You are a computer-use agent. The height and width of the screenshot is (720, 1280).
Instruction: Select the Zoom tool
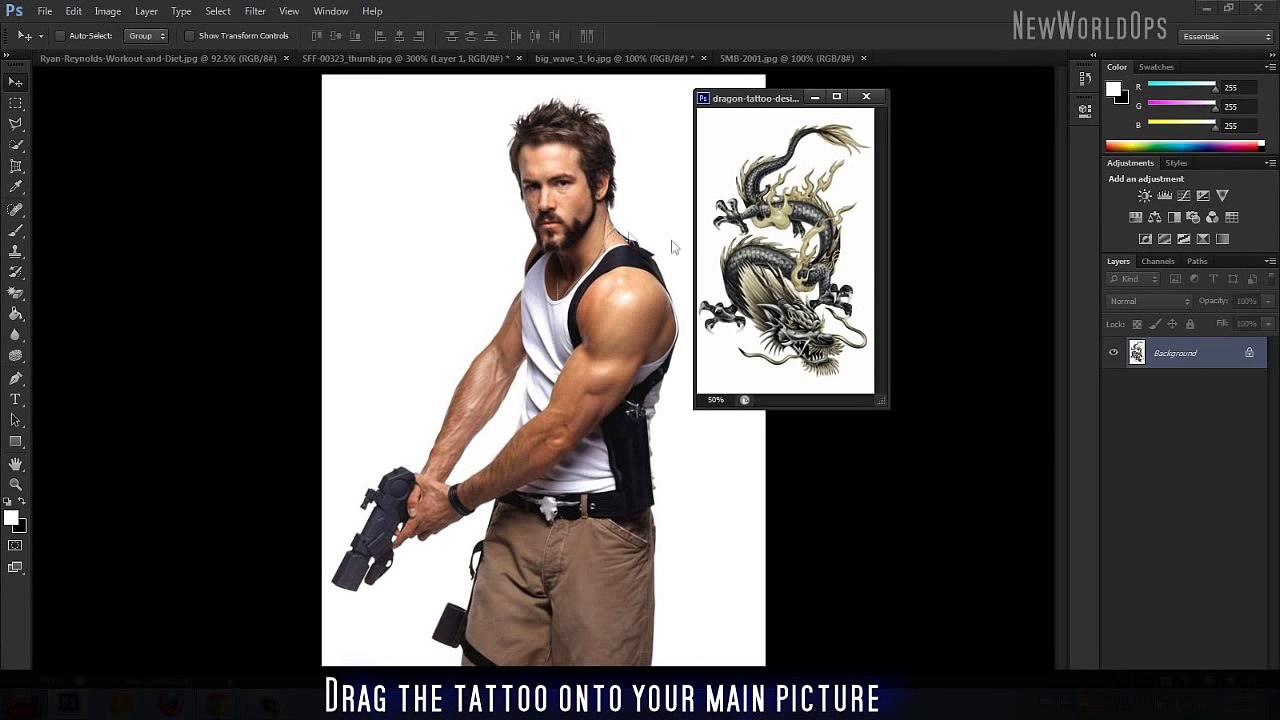point(16,485)
